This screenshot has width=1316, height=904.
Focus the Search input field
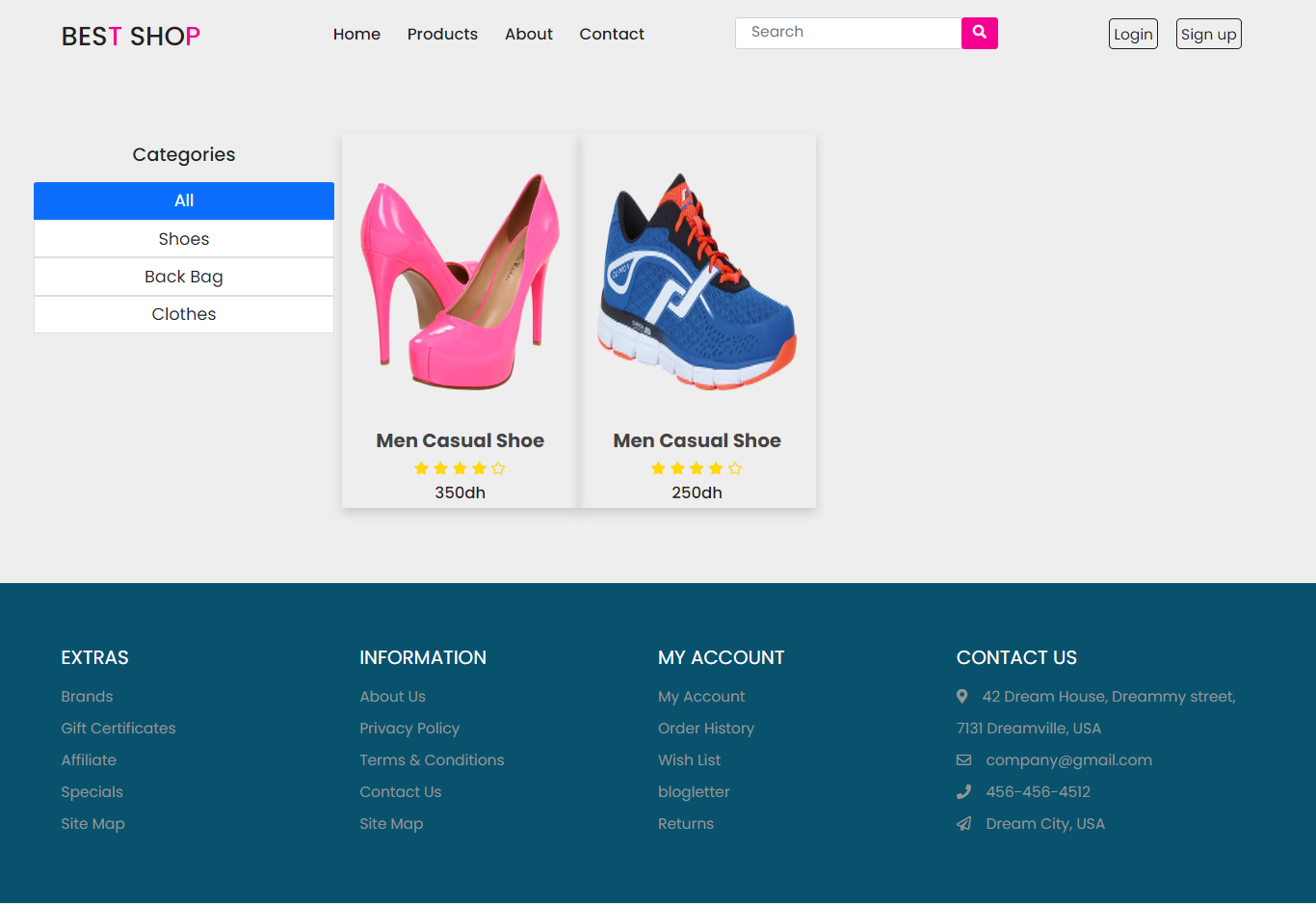(849, 33)
